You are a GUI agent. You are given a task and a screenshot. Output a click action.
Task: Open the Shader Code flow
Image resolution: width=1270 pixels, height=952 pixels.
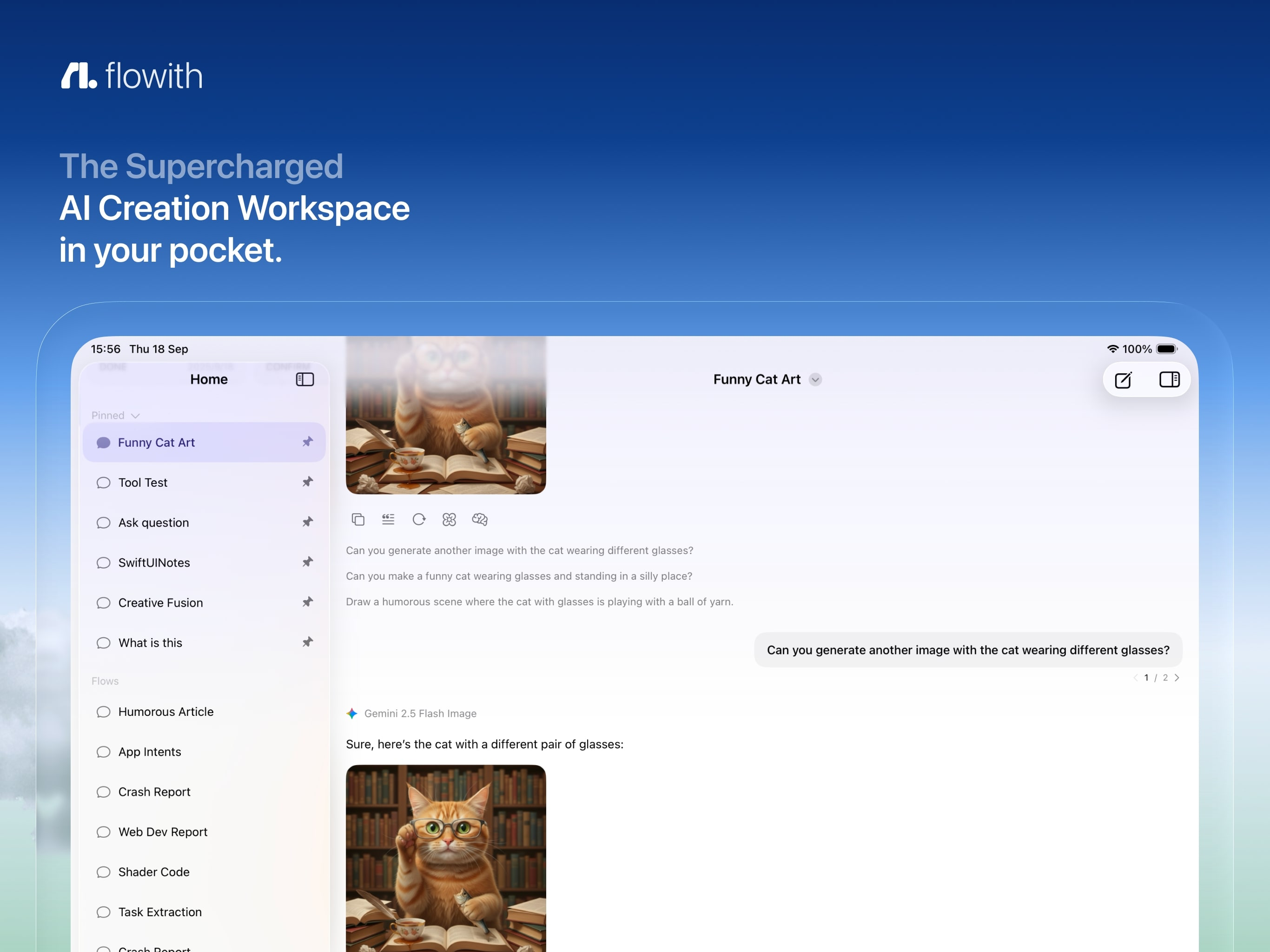click(204, 872)
